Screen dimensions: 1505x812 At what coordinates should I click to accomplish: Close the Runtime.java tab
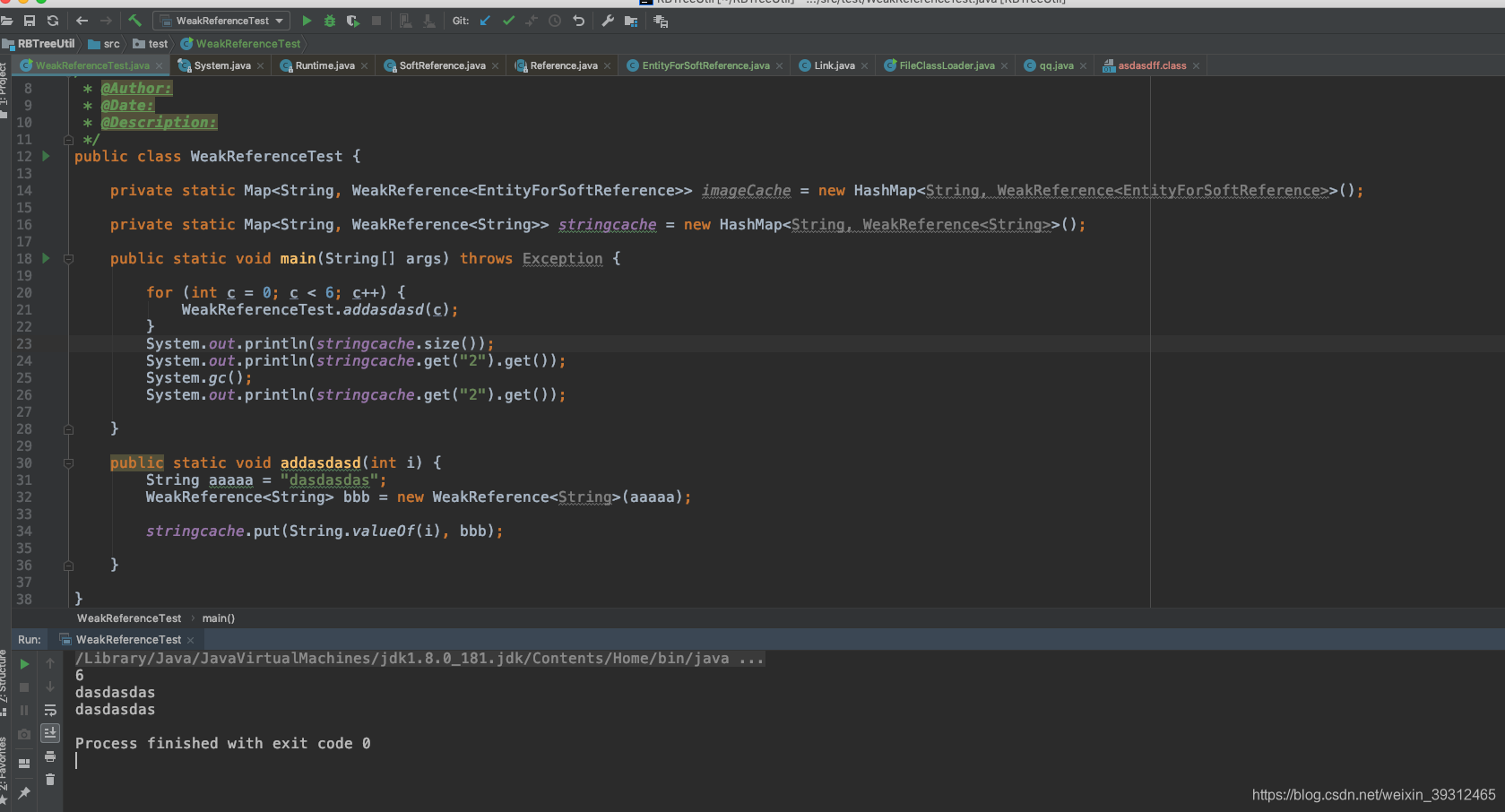(x=364, y=66)
